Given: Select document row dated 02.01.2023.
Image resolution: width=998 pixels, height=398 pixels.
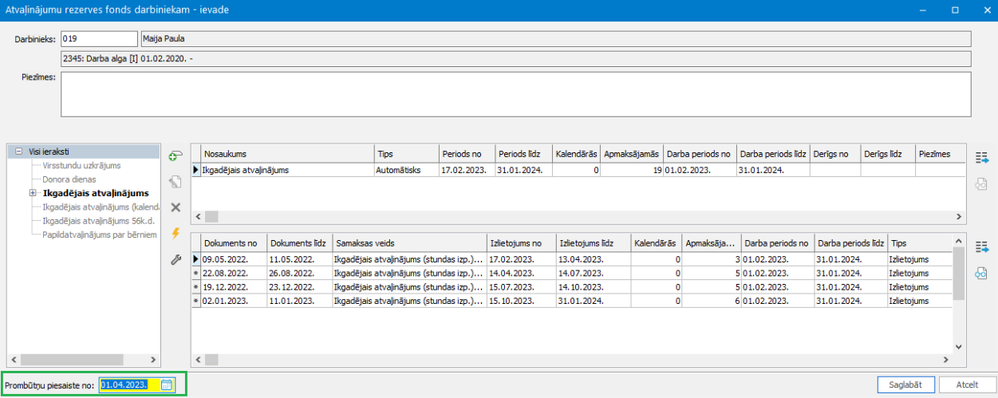Looking at the screenshot, I should coord(572,300).
